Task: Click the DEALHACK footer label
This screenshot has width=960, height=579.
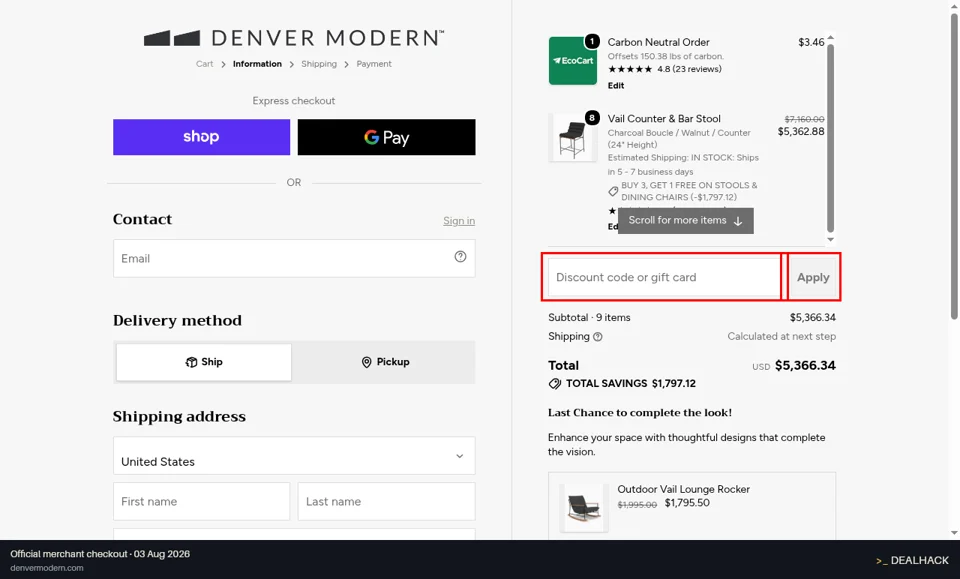Action: tap(912, 561)
